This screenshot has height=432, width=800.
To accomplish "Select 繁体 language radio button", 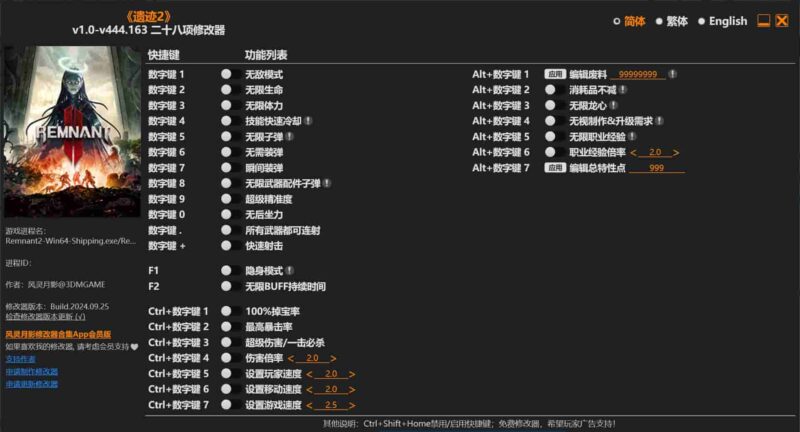I will [659, 21].
